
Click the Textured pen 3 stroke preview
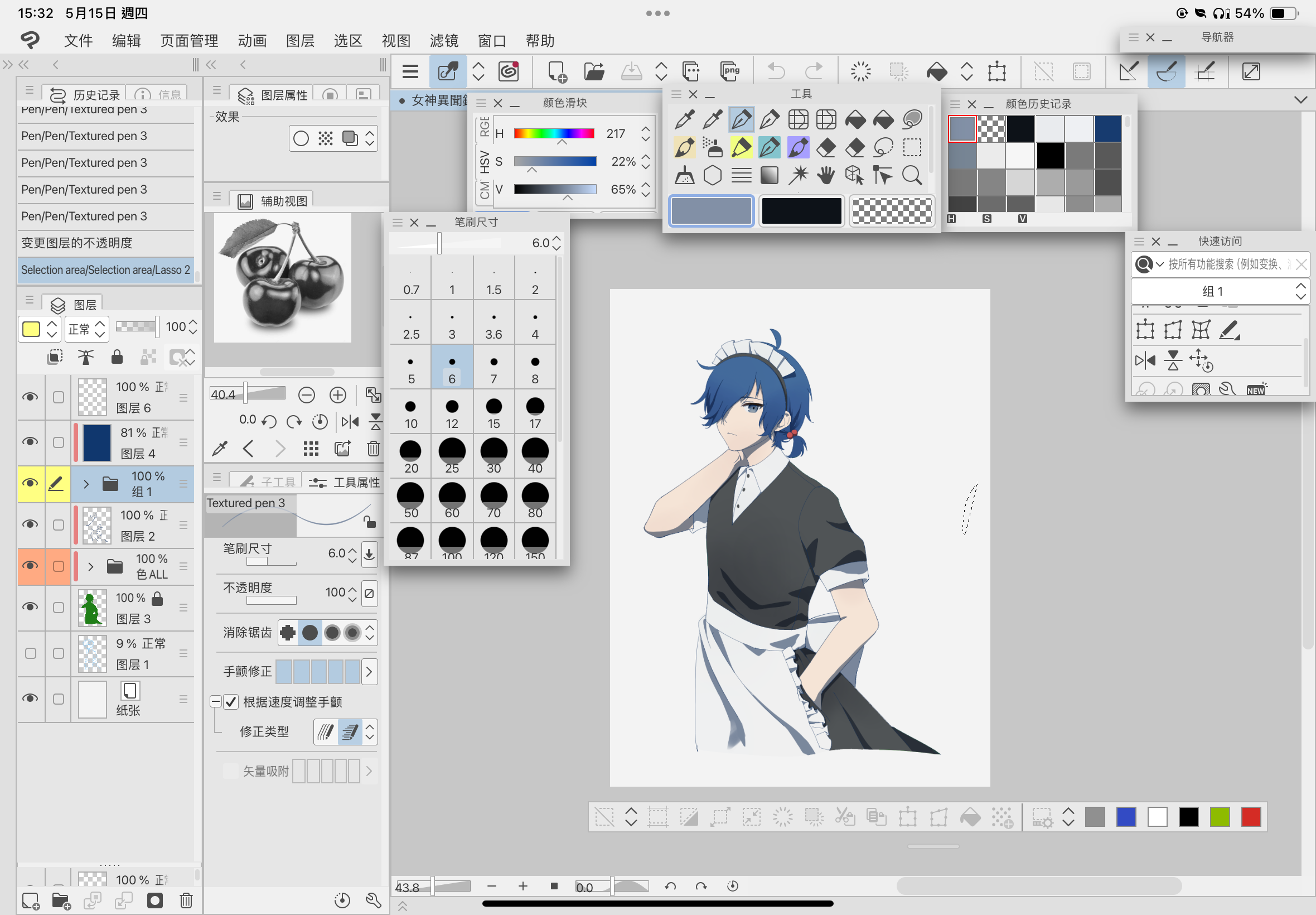(x=292, y=515)
